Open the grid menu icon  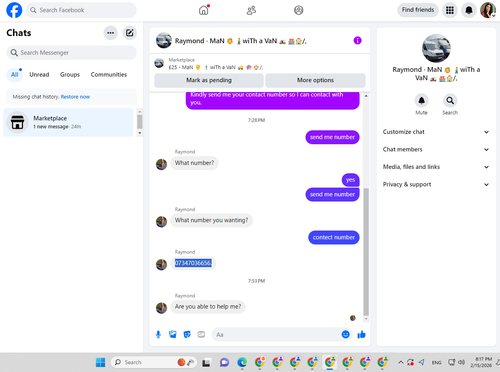coord(450,10)
